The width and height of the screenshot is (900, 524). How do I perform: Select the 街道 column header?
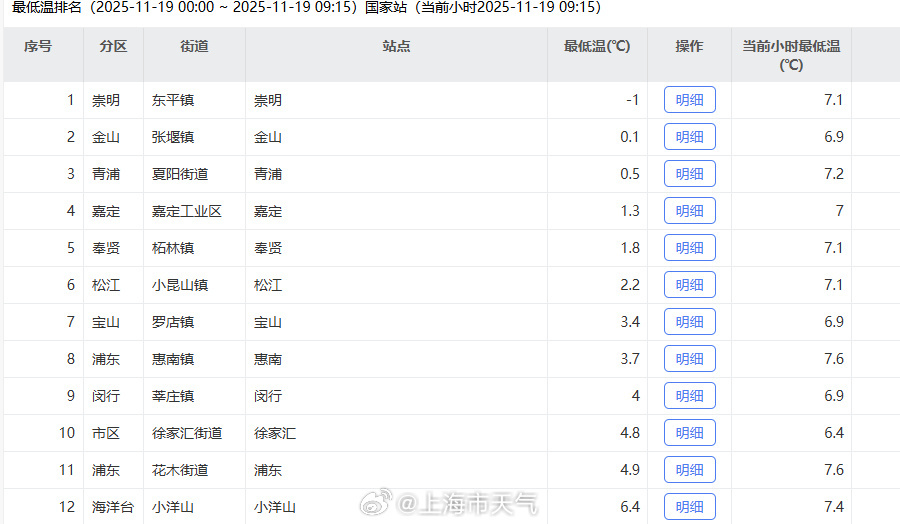pos(194,47)
